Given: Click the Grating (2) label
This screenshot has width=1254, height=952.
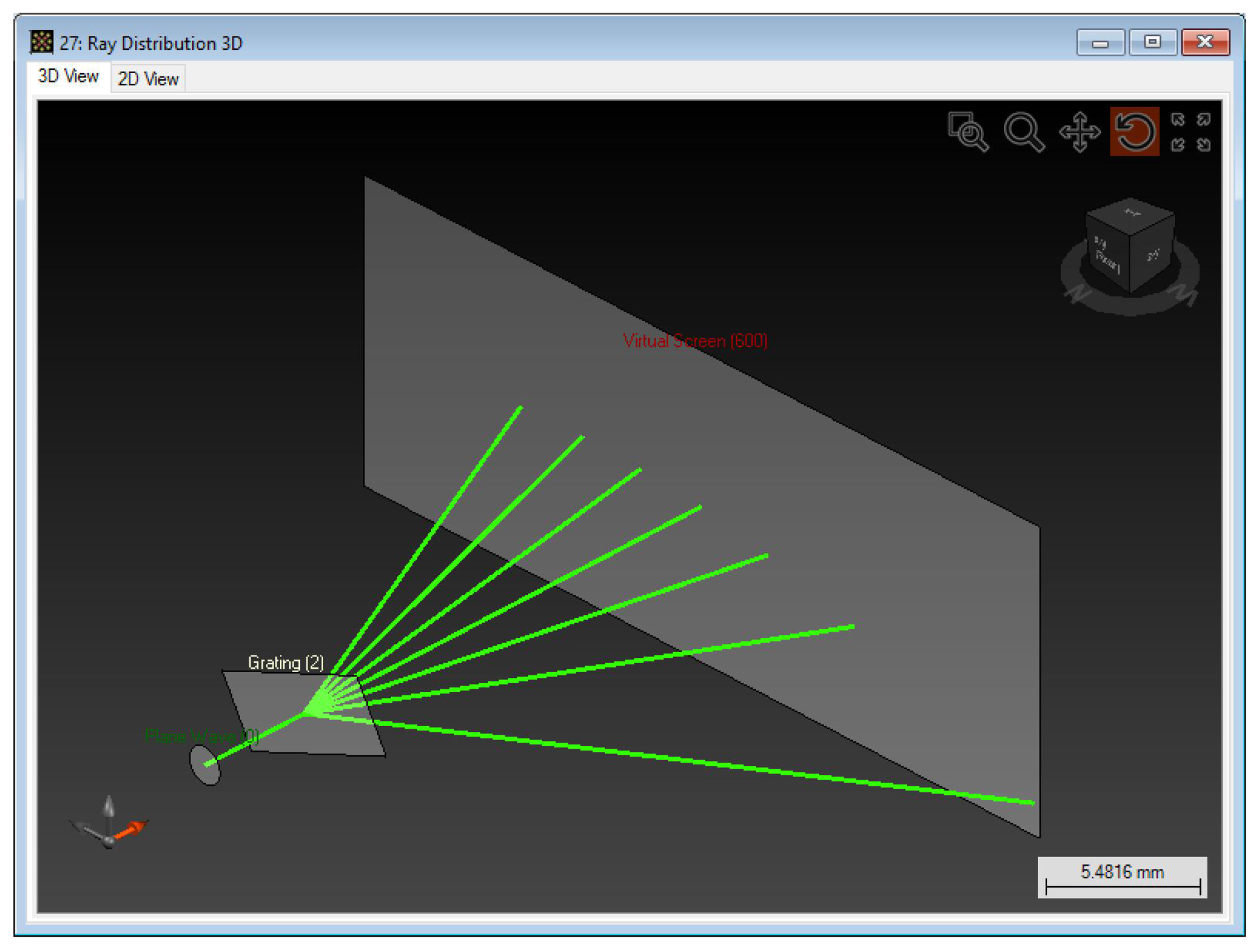Looking at the screenshot, I should (x=285, y=662).
